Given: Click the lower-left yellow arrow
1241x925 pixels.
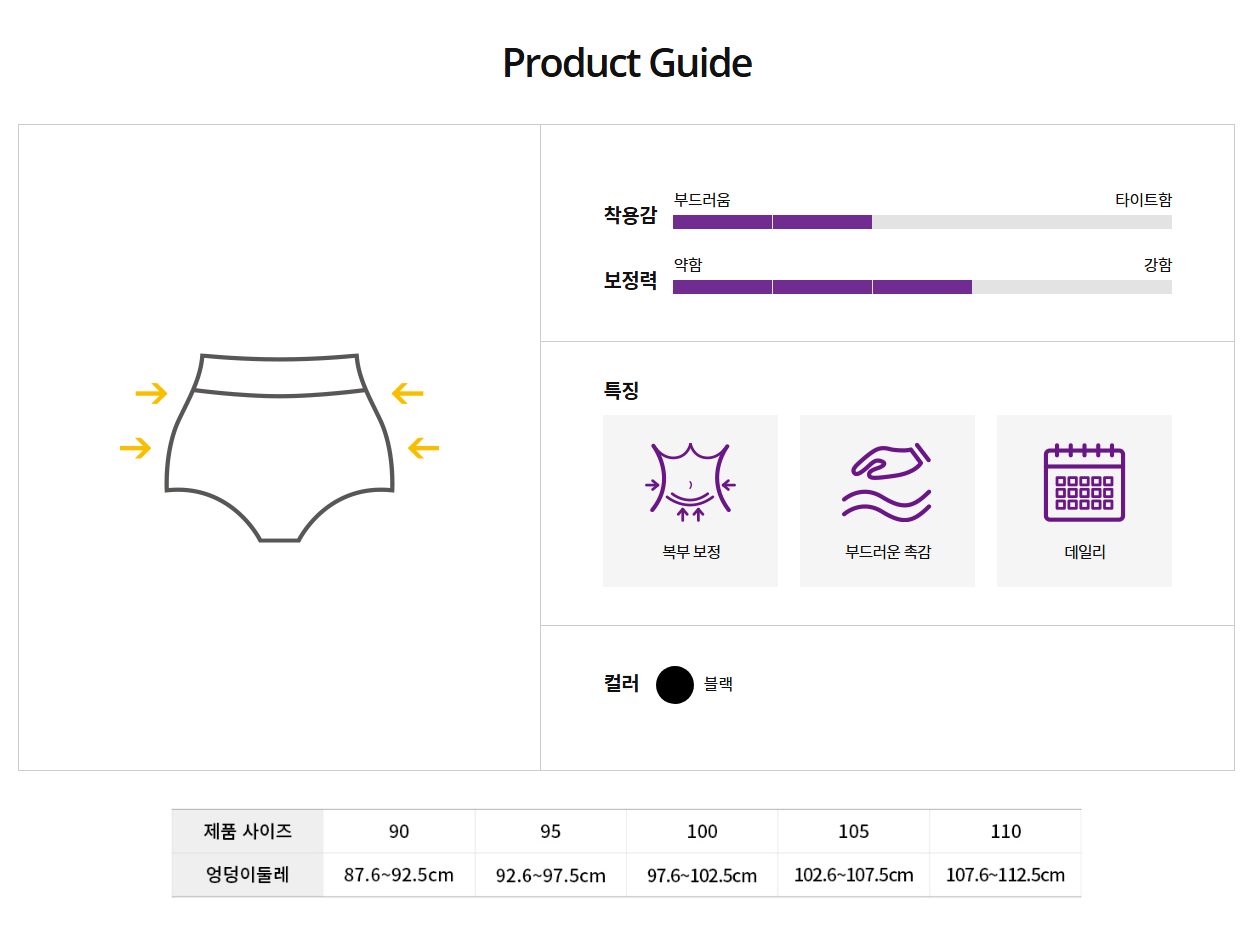Looking at the screenshot, I should pos(135,448).
